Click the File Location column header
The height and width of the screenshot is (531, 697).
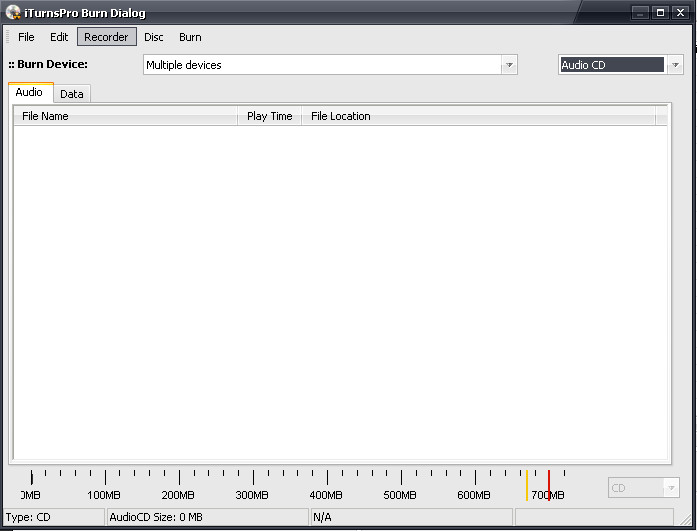coord(478,116)
